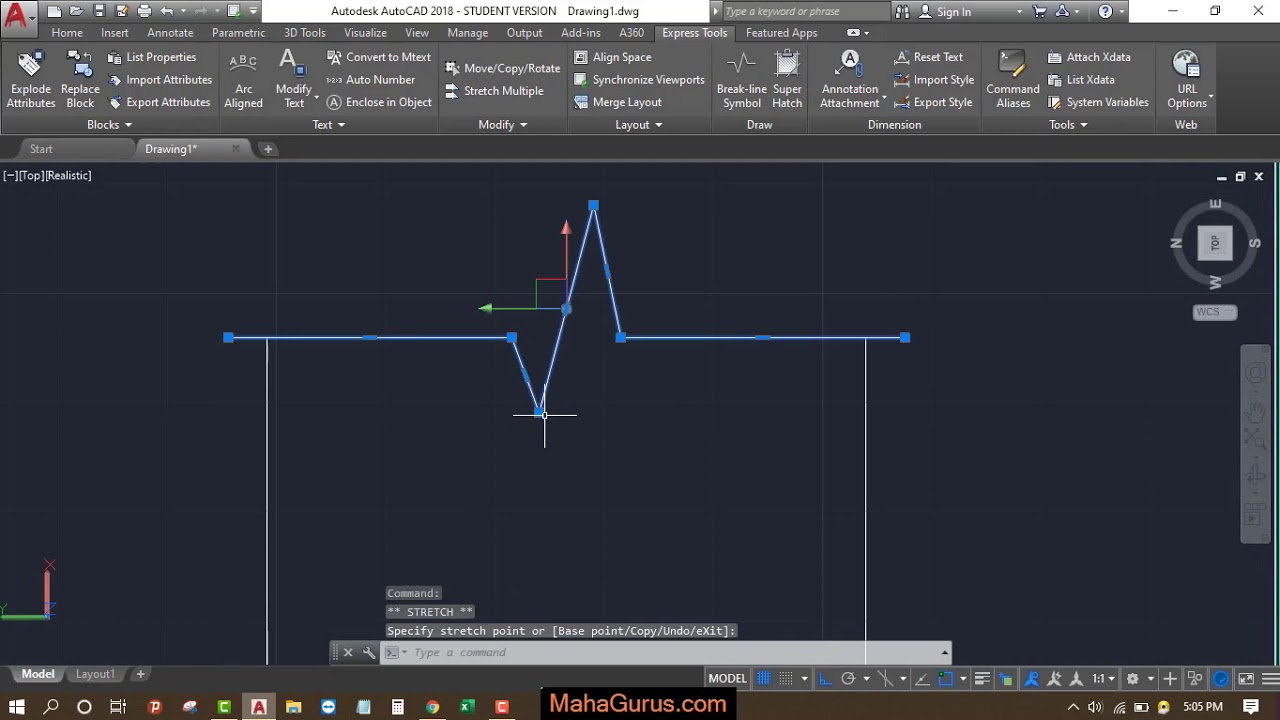
Task: Switch to the Layout1 tab
Action: click(95, 674)
